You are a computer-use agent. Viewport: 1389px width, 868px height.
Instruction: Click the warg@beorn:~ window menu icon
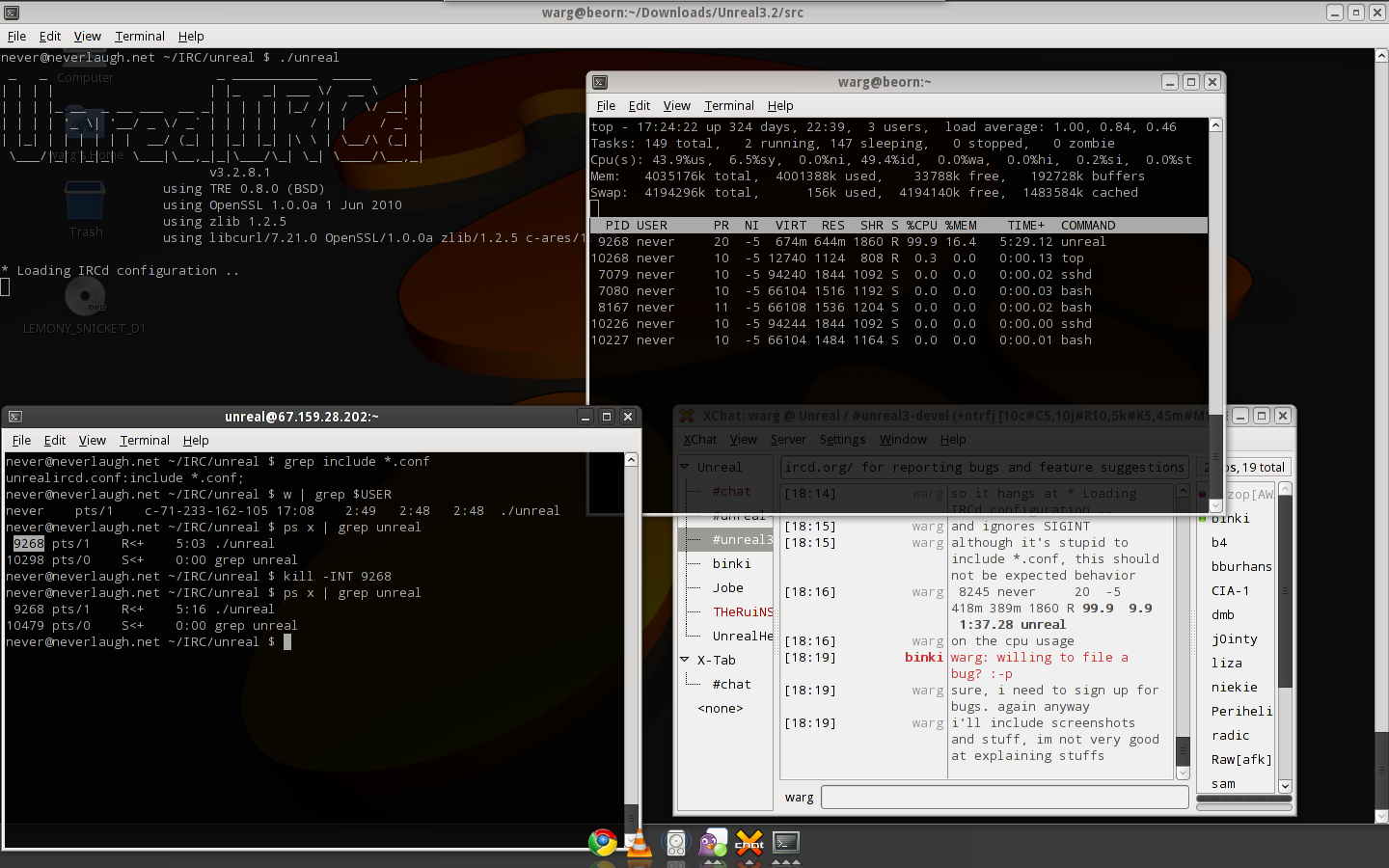(600, 83)
